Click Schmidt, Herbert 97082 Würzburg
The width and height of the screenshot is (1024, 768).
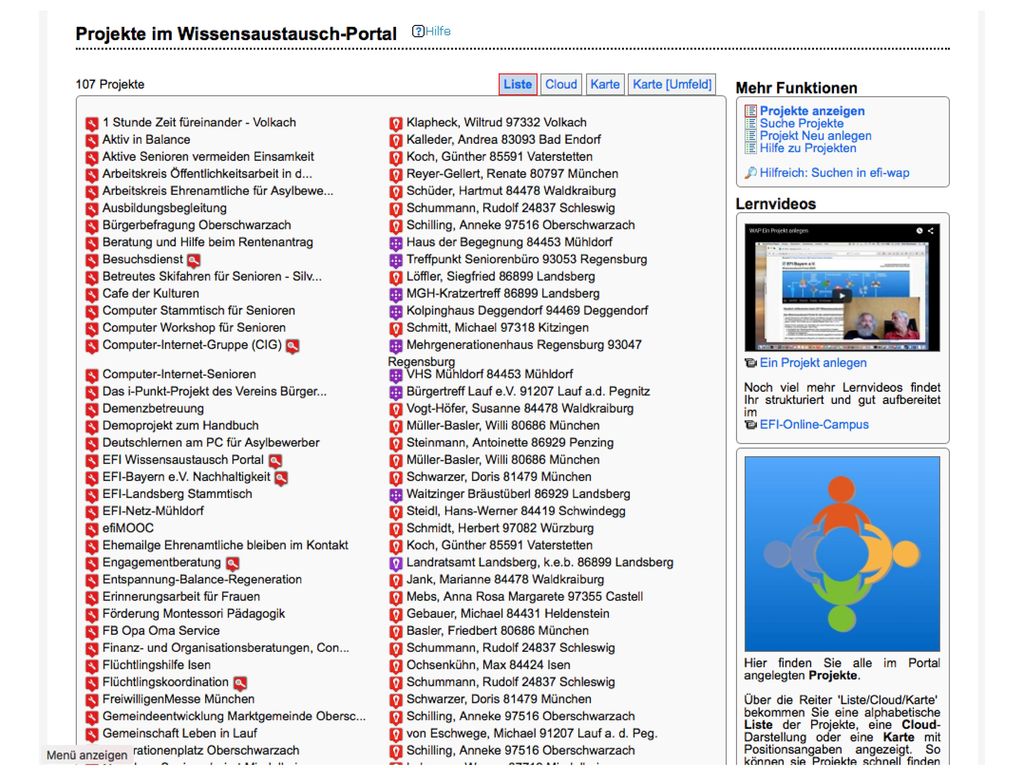(x=500, y=528)
